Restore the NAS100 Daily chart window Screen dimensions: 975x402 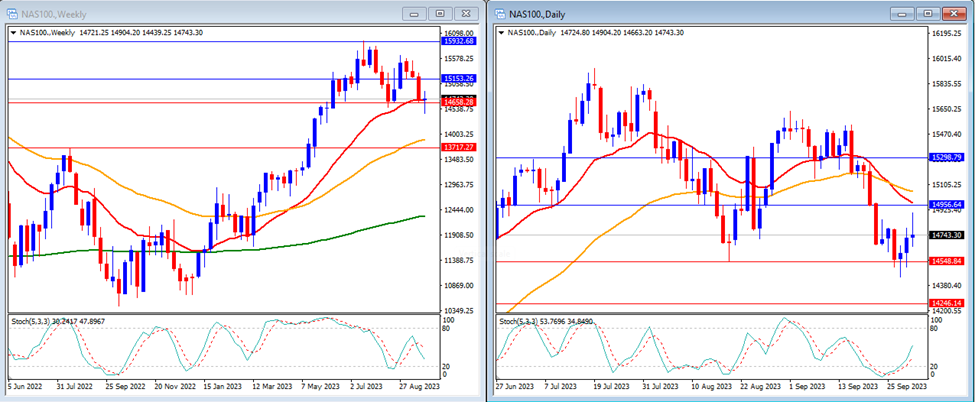click(928, 14)
